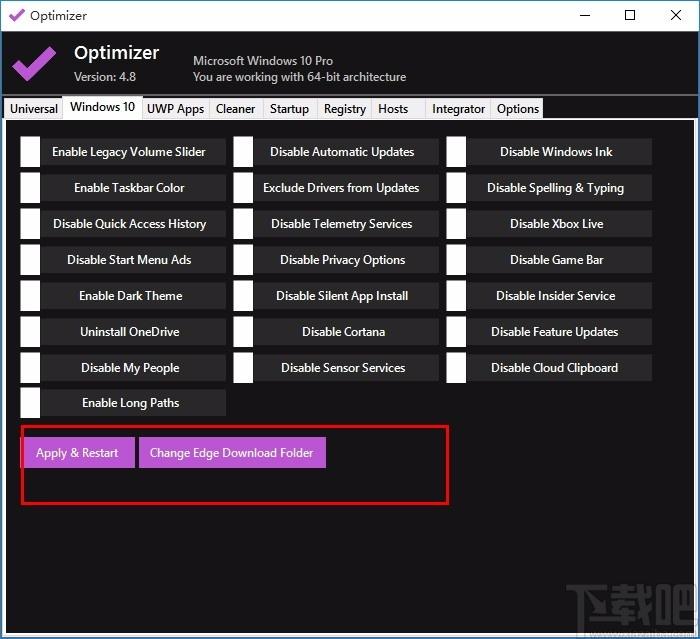This screenshot has width=700, height=639.
Task: Select the Options tab
Action: click(518, 109)
